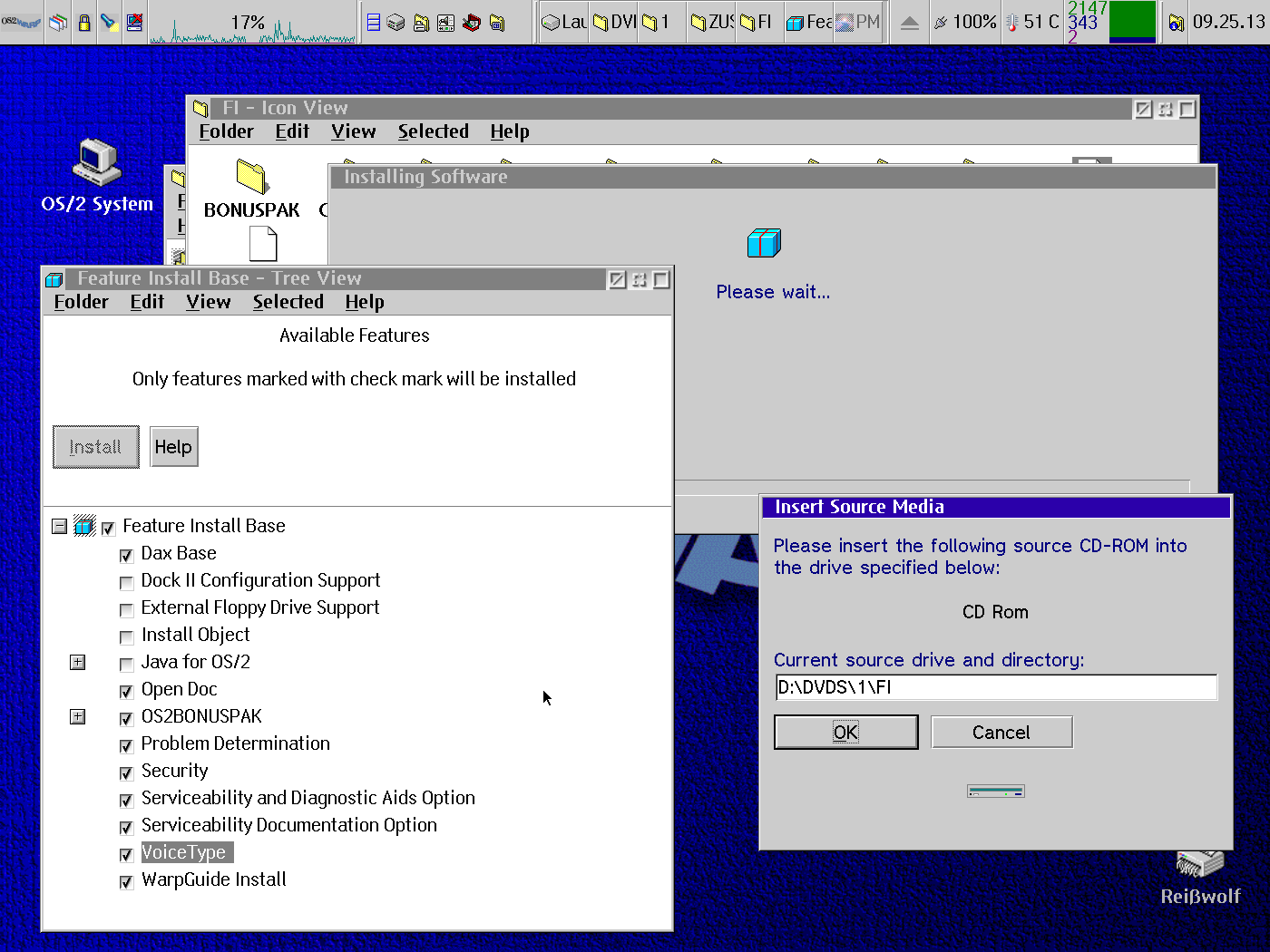Open the blue tray list icon
This screenshot has width=1270, height=952.
374,22
